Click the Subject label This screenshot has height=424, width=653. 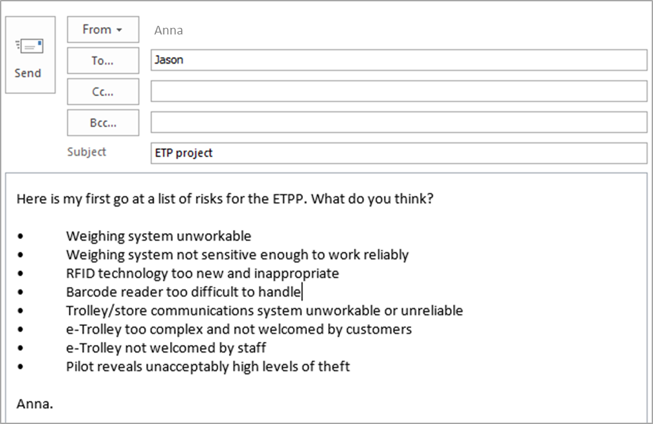[87, 152]
